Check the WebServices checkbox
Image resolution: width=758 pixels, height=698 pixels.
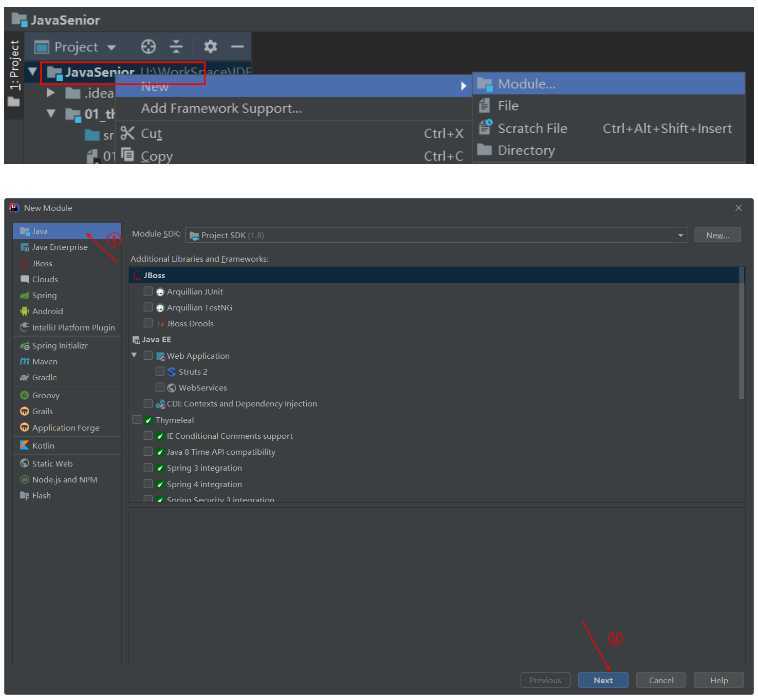point(160,388)
